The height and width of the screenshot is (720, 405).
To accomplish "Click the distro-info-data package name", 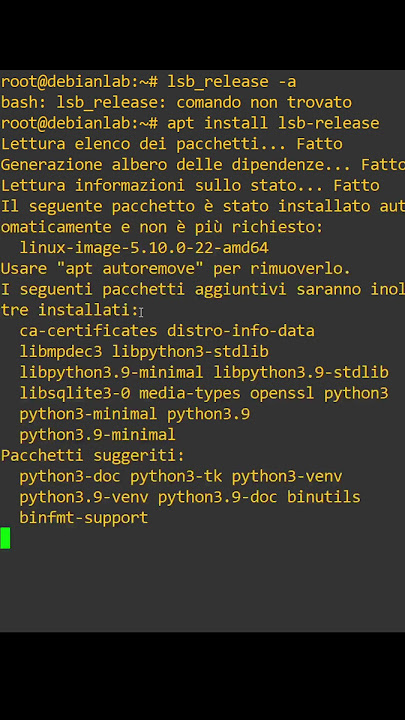I will coord(241,331).
